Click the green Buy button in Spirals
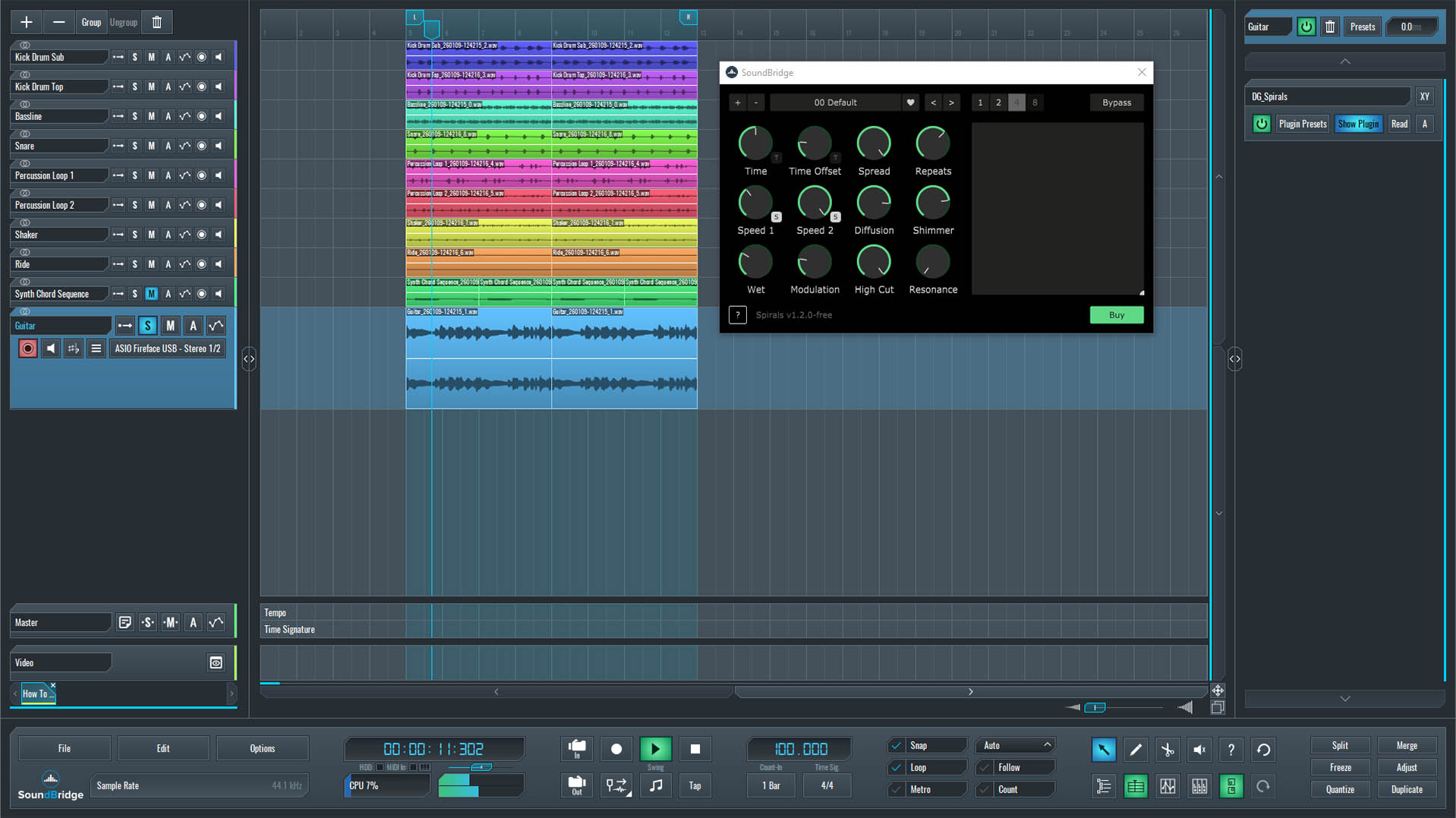This screenshot has width=1456, height=818. click(x=1117, y=315)
